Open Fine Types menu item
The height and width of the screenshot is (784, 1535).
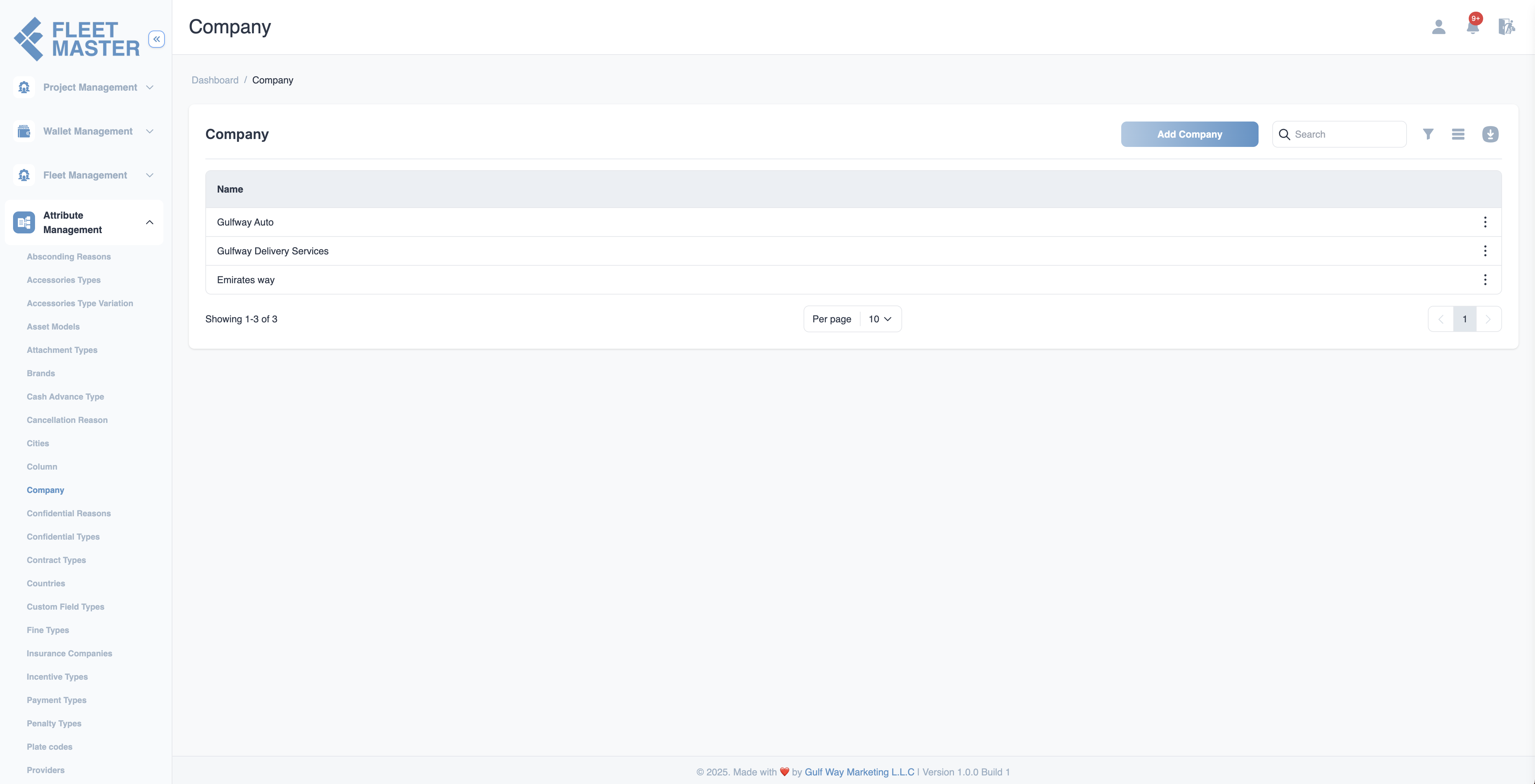(48, 630)
